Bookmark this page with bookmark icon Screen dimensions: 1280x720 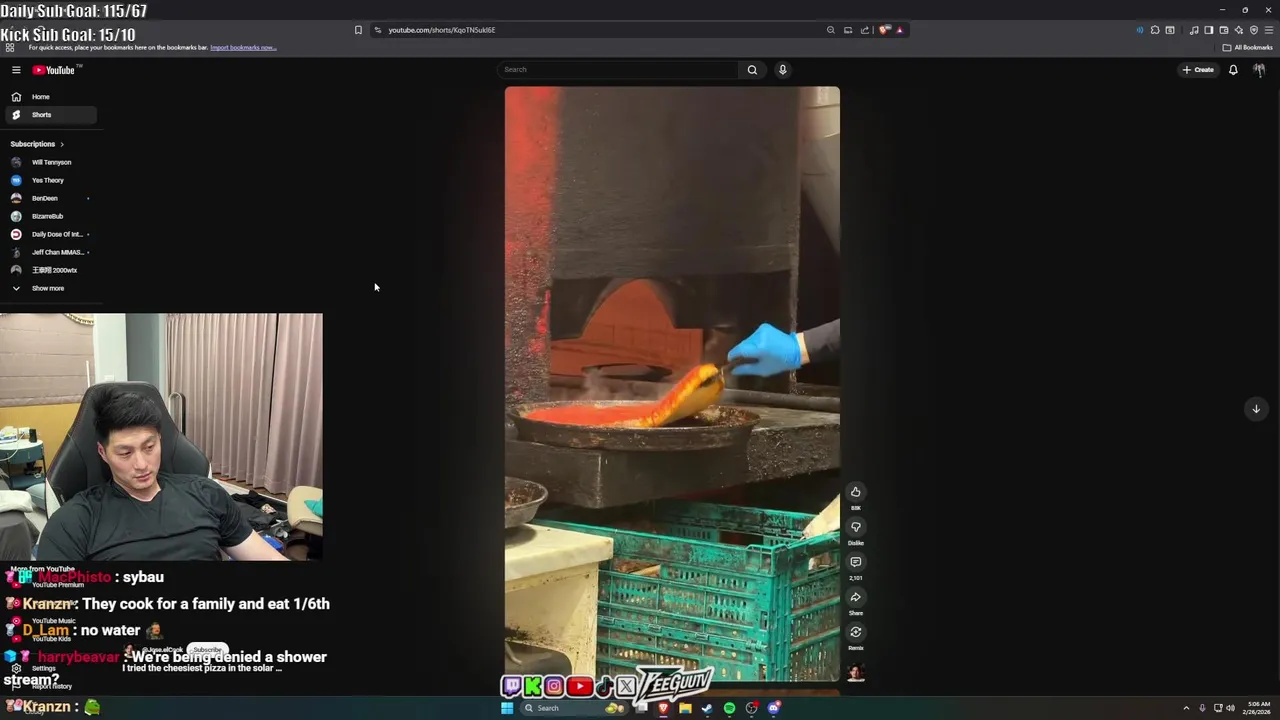pos(358,30)
